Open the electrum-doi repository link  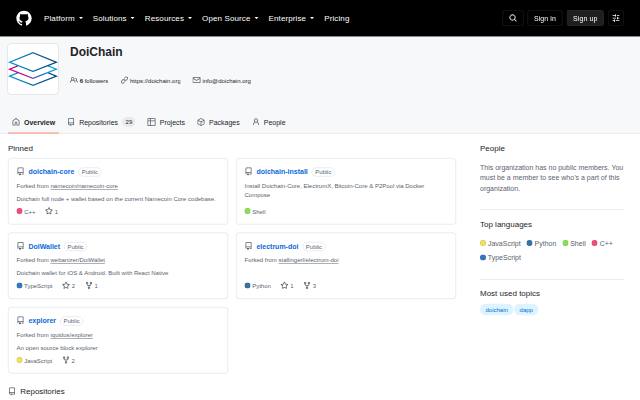tap(278, 247)
